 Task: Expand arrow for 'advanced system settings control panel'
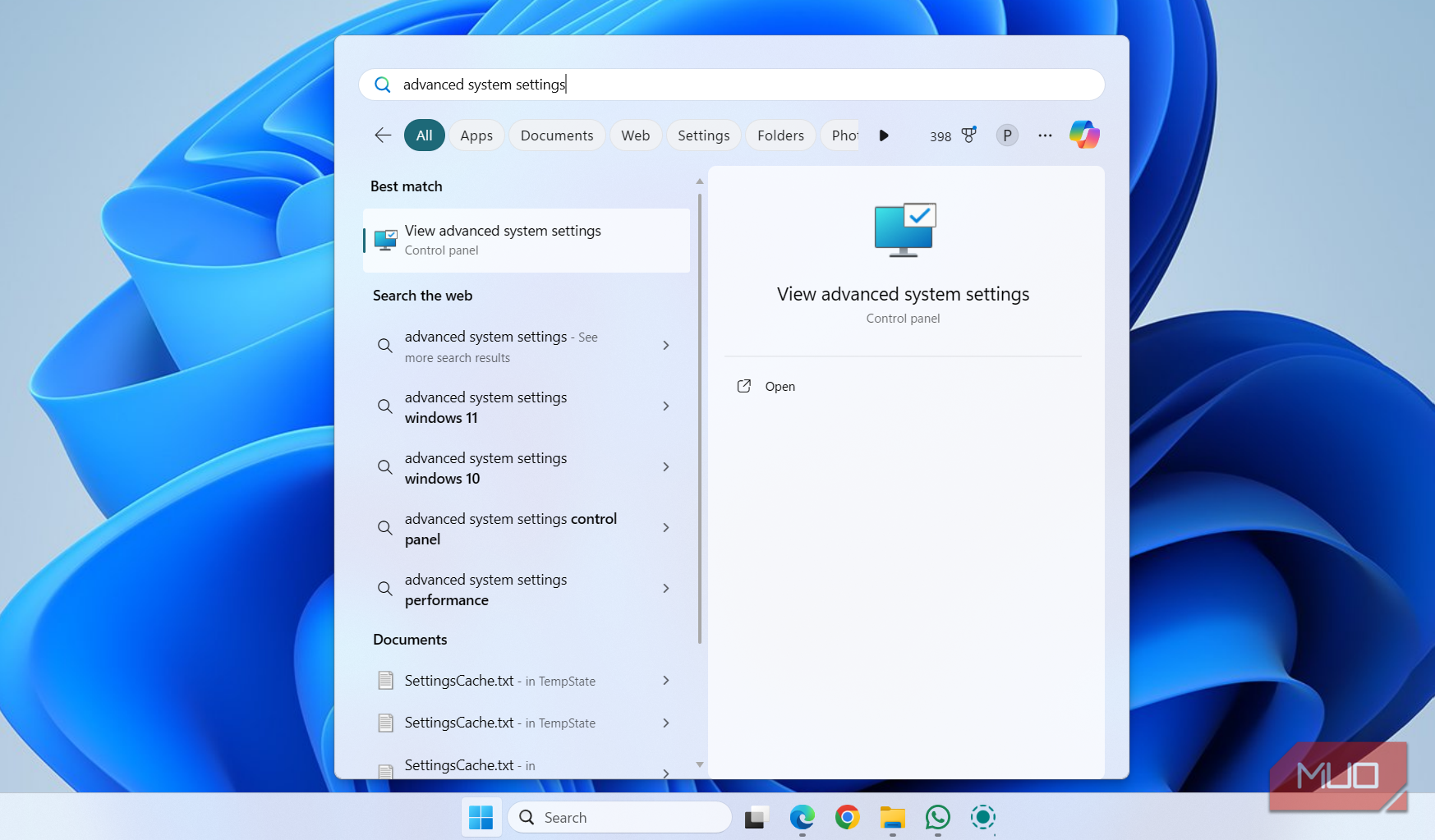pyautogui.click(x=666, y=528)
